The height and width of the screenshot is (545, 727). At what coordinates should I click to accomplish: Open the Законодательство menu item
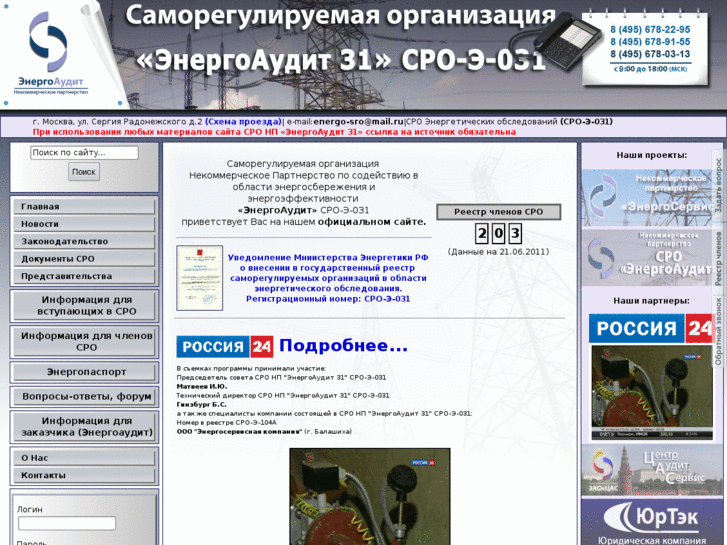(84, 241)
